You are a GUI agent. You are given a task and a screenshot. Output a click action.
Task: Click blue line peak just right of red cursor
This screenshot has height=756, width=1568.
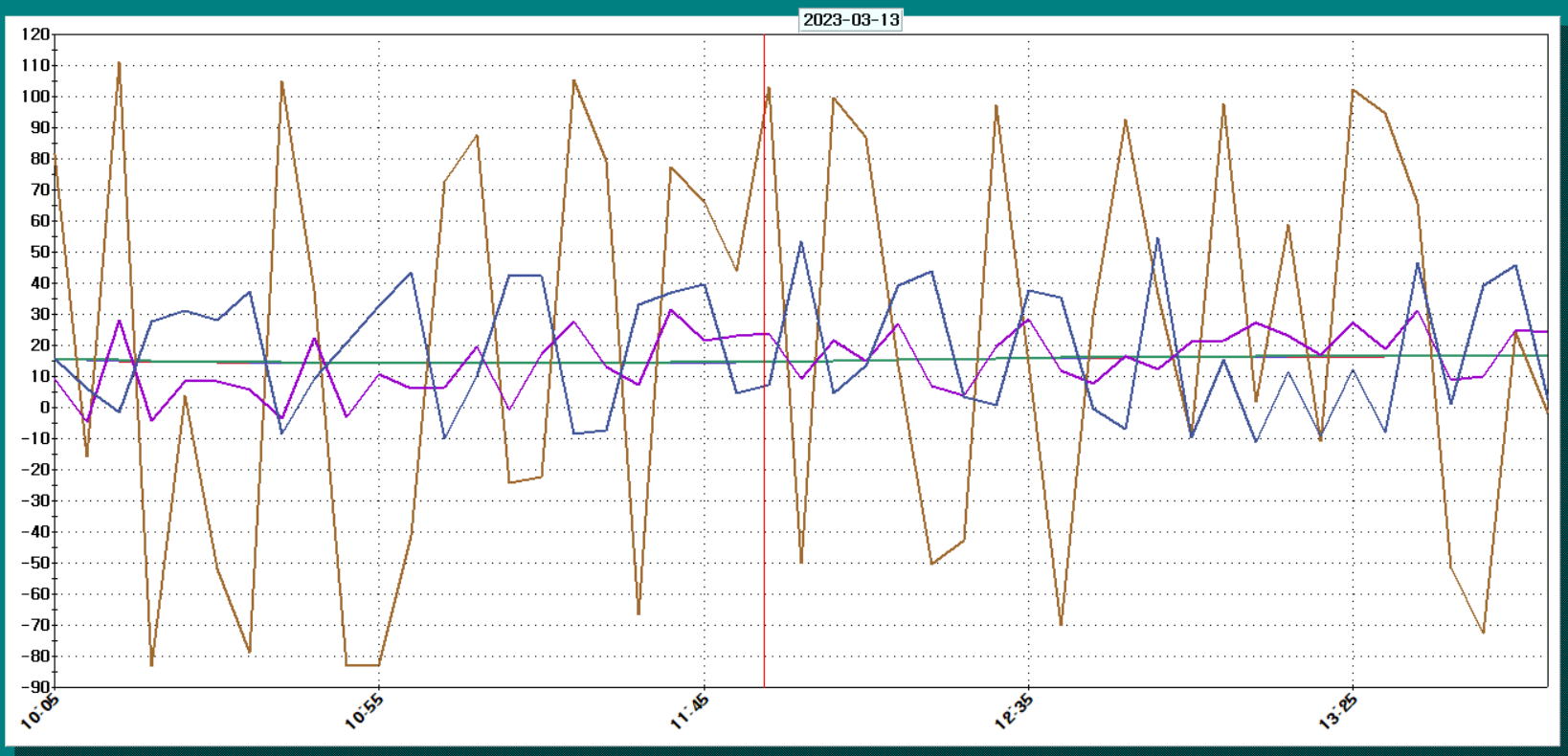(x=801, y=243)
